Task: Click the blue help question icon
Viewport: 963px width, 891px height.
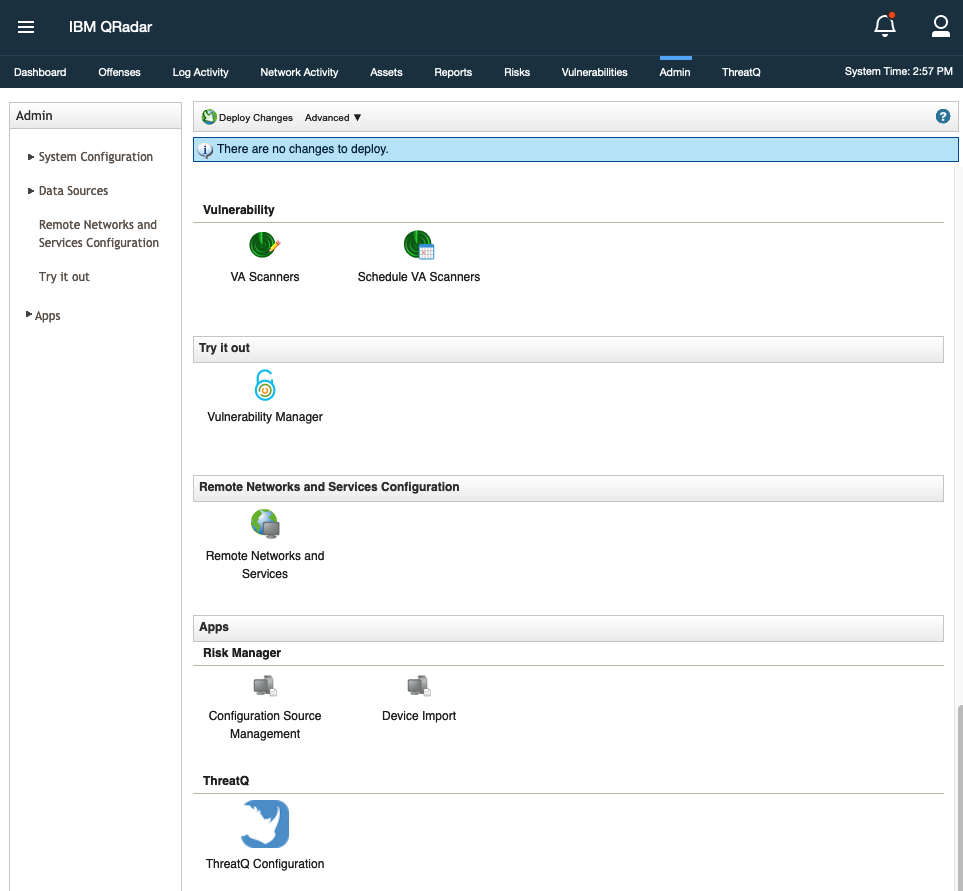Action: coord(943,116)
